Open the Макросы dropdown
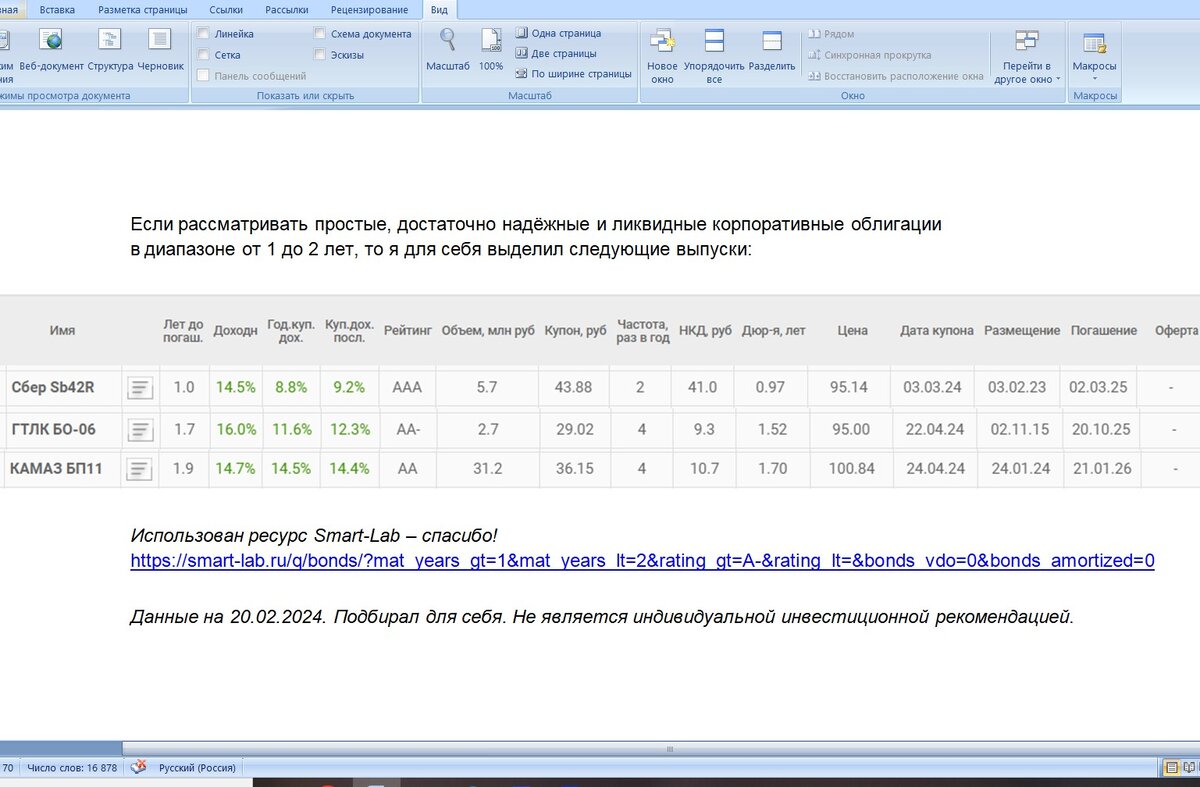Screen dimensions: 1200x787 pyautogui.click(x=1094, y=55)
